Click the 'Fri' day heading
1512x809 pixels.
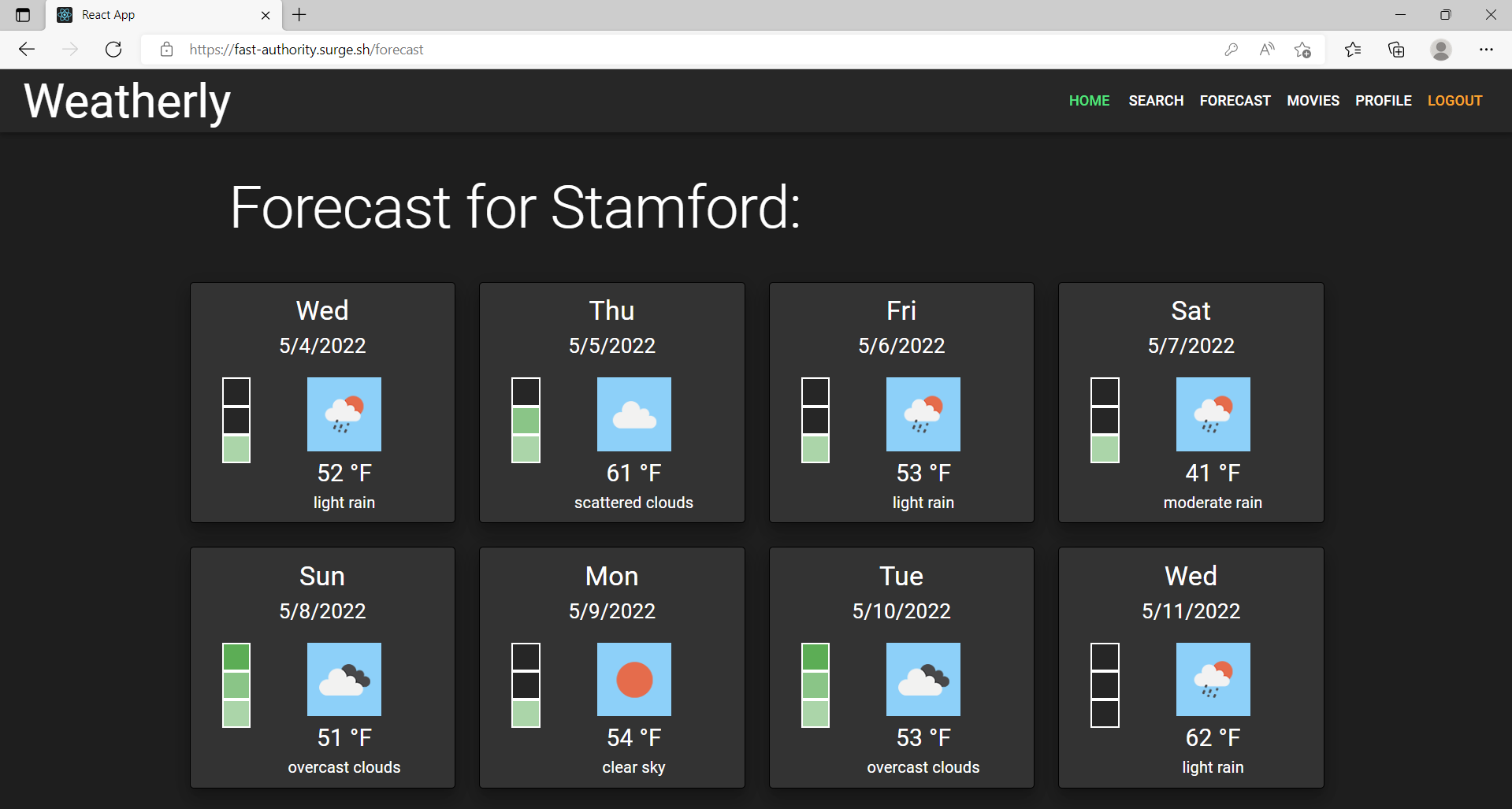click(901, 310)
